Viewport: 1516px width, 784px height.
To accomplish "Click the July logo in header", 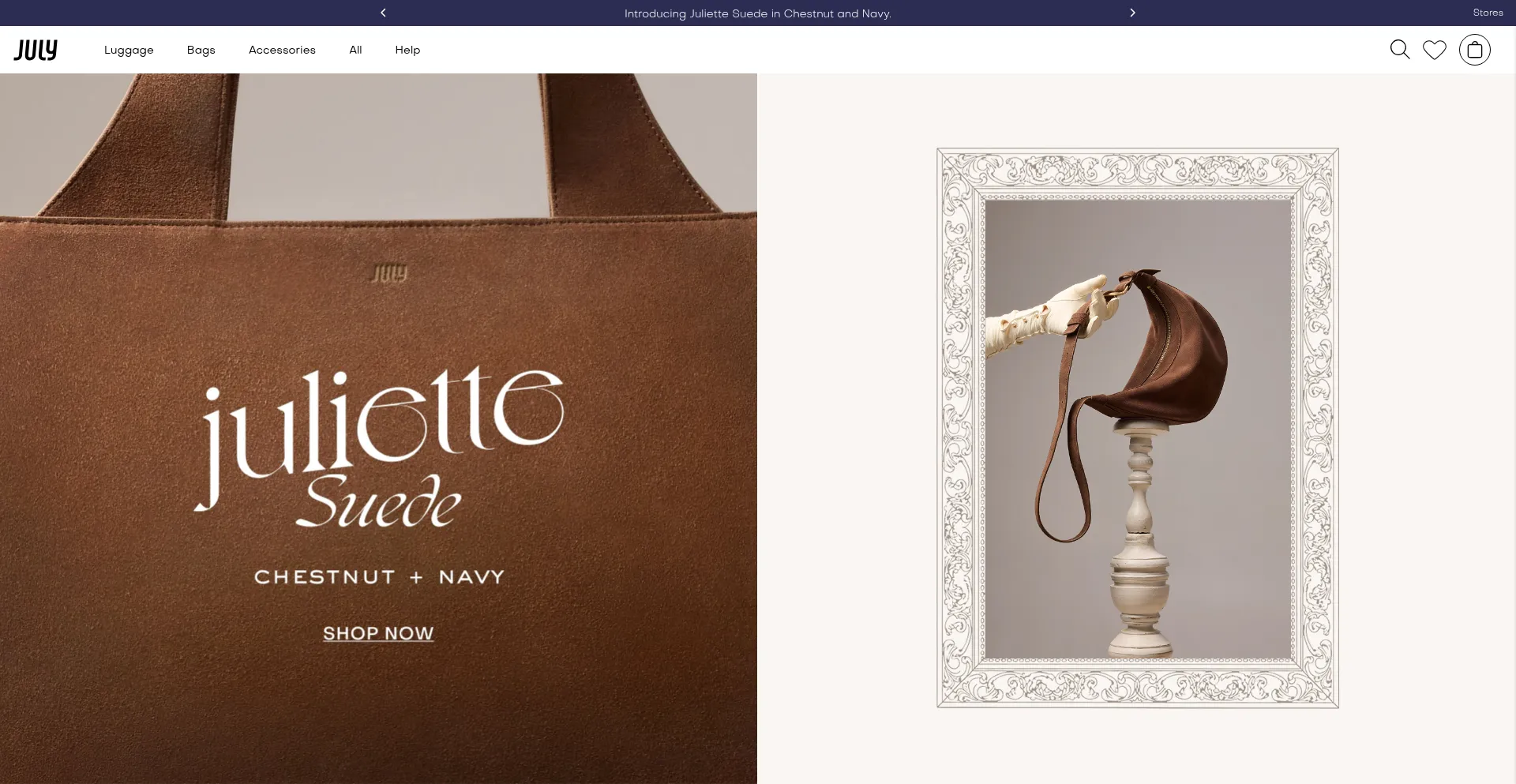I will coord(36,50).
